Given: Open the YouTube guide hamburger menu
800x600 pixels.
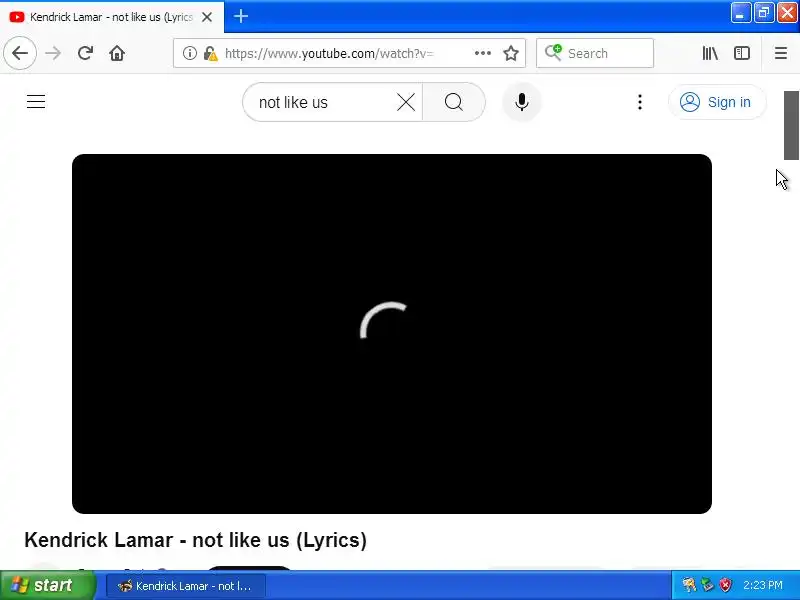Looking at the screenshot, I should click(x=36, y=102).
